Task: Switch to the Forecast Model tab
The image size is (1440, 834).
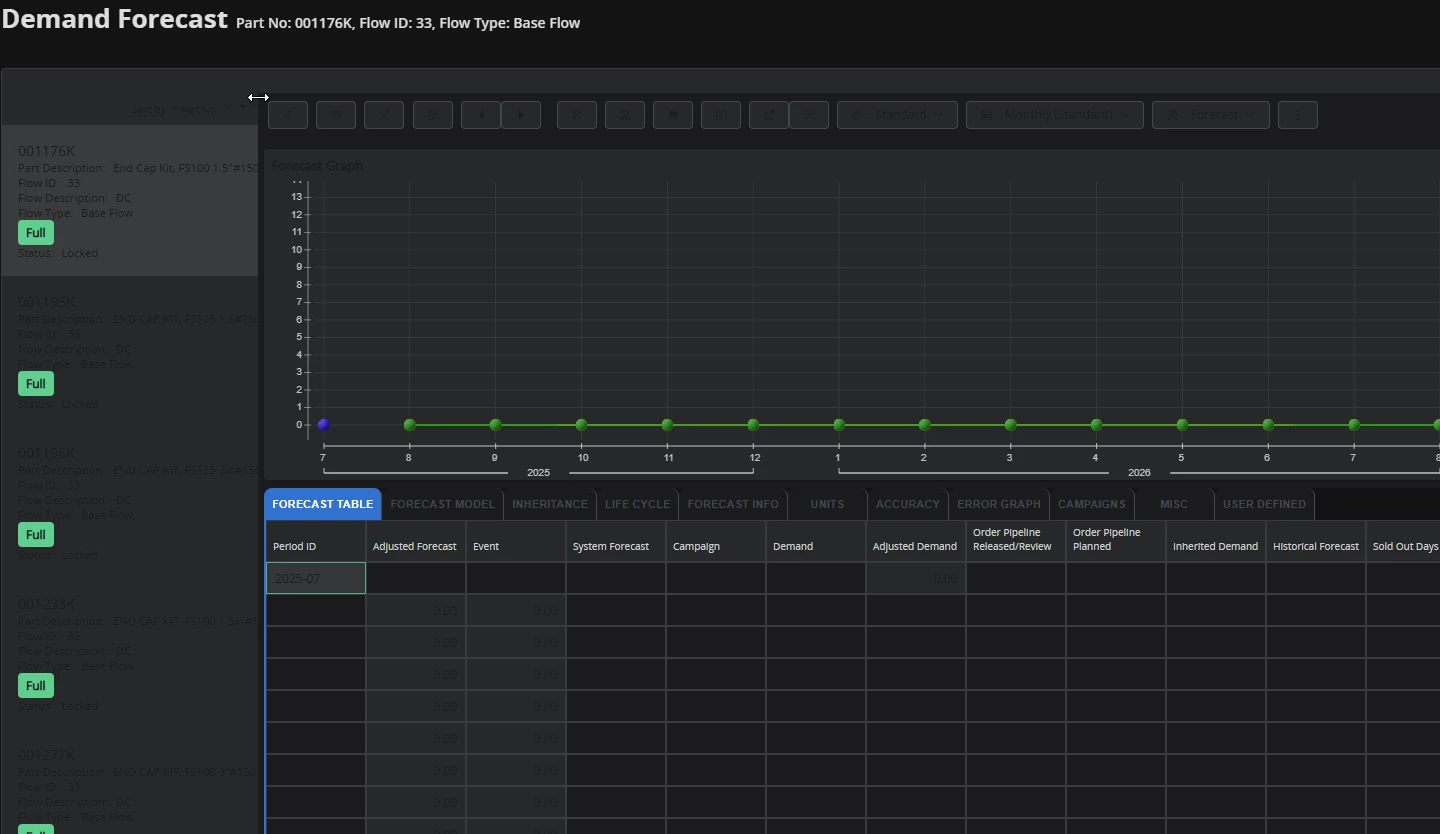Action: coord(442,504)
